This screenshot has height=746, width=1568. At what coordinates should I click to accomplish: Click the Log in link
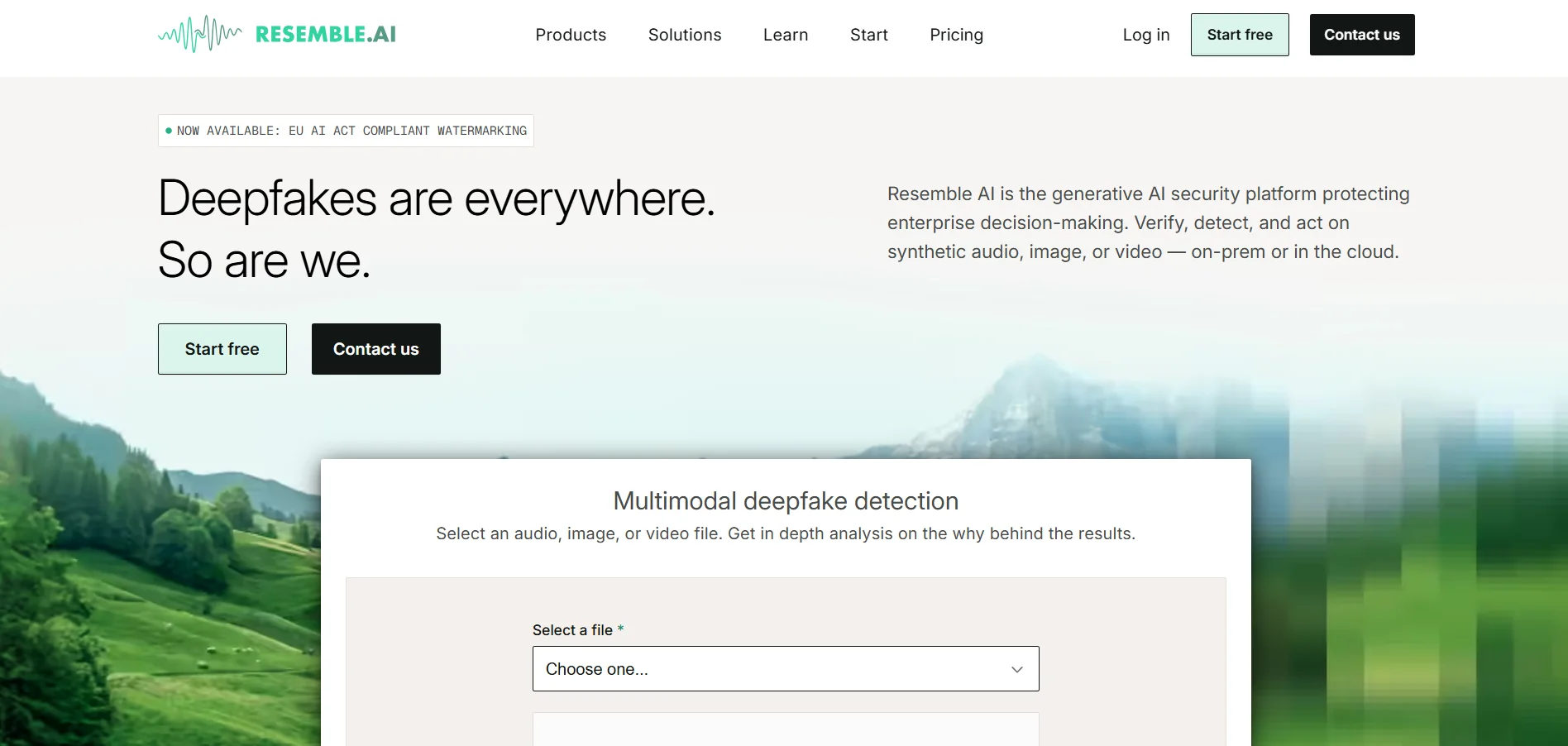[1146, 35]
